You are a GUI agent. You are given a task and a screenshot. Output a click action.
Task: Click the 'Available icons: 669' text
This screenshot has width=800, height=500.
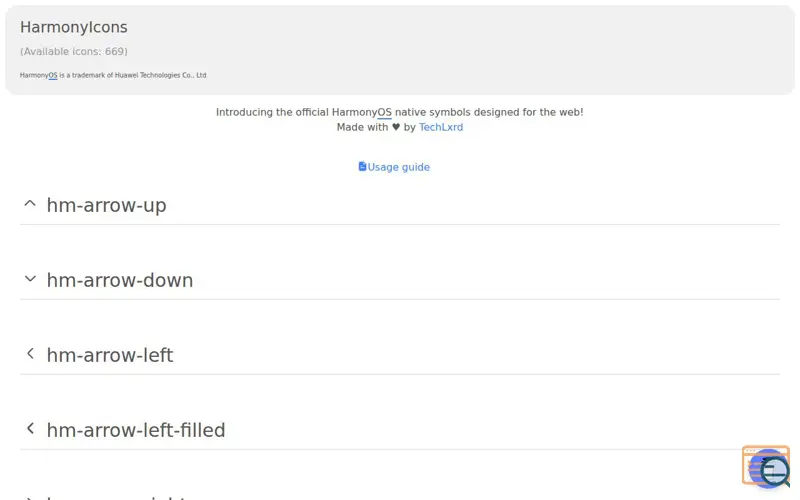coord(73,52)
